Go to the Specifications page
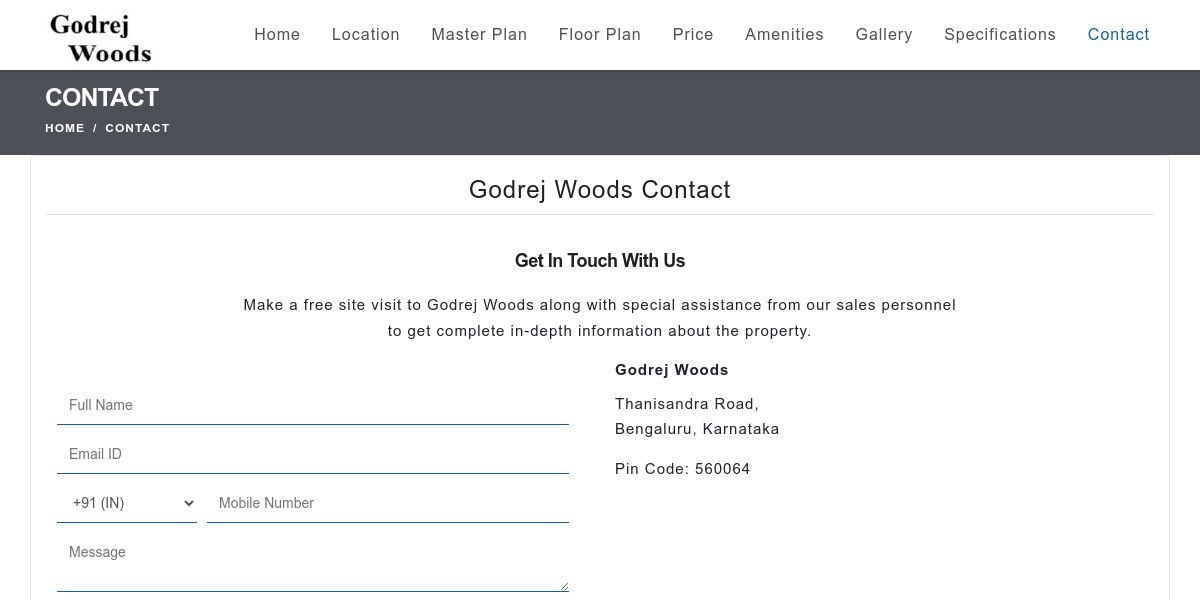The width and height of the screenshot is (1200, 600). point(999,34)
